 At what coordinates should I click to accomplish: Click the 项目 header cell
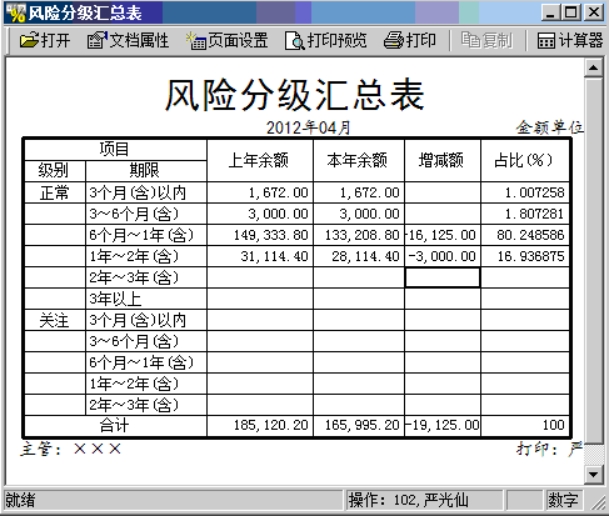[115, 149]
